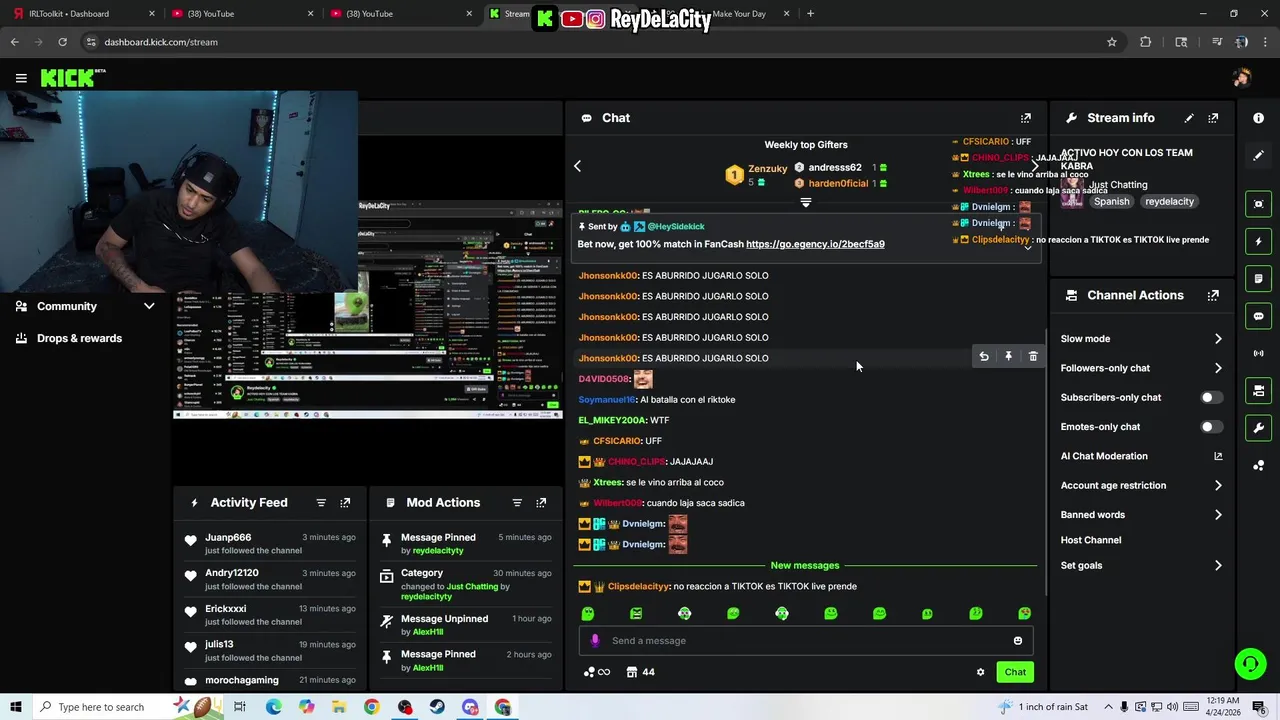Toggle Emotes-only chat switch

coord(1211,427)
